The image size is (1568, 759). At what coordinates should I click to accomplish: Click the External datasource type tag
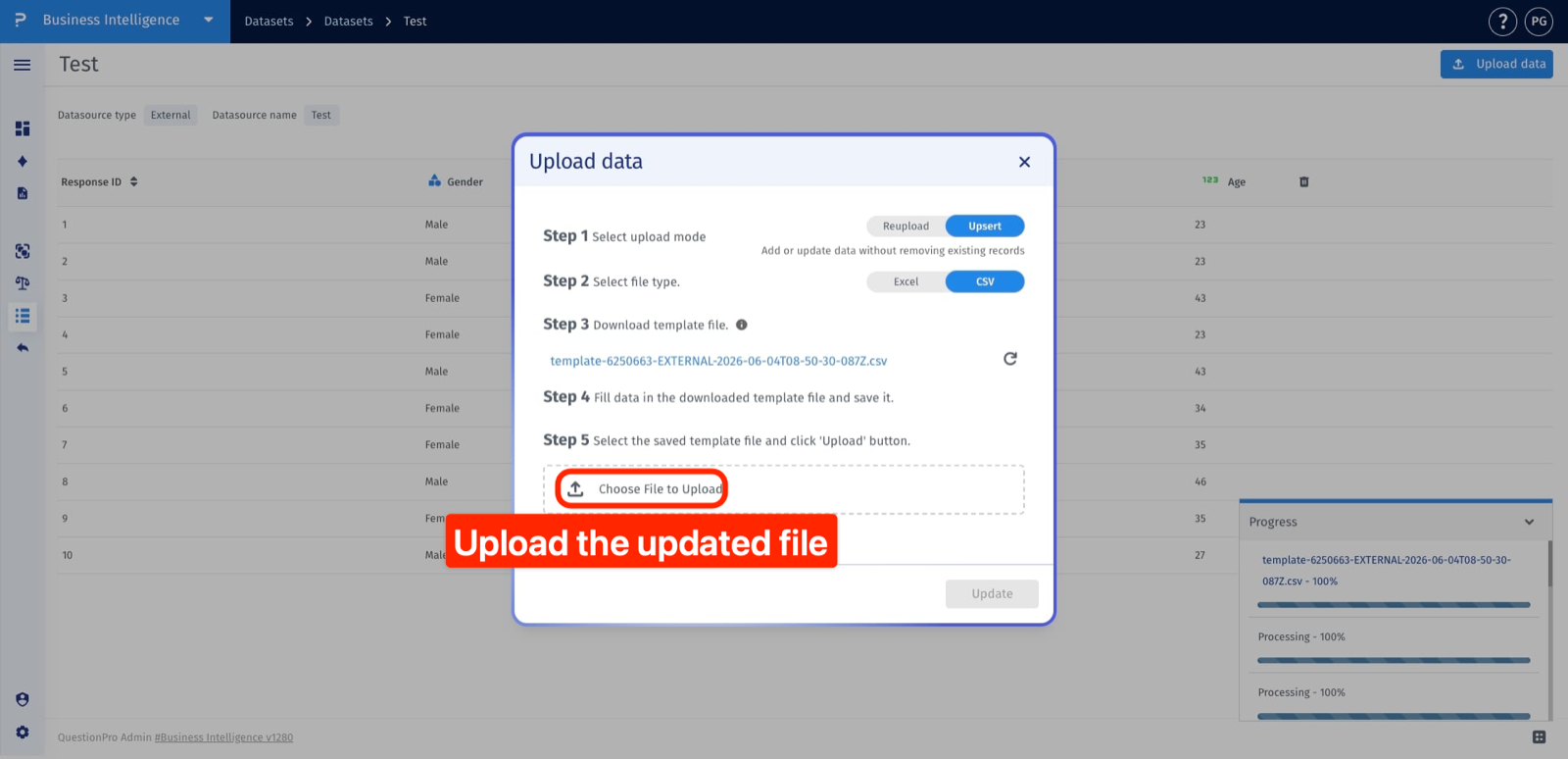(171, 115)
